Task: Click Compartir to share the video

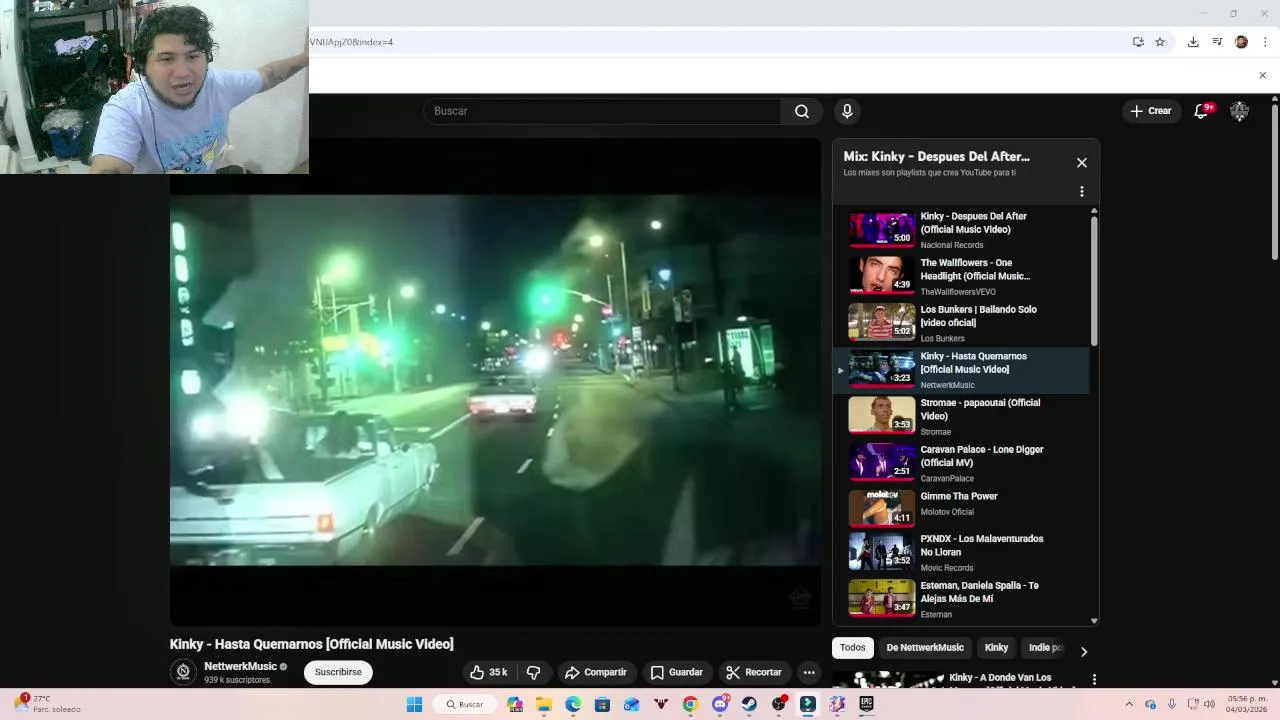Action: [x=595, y=672]
